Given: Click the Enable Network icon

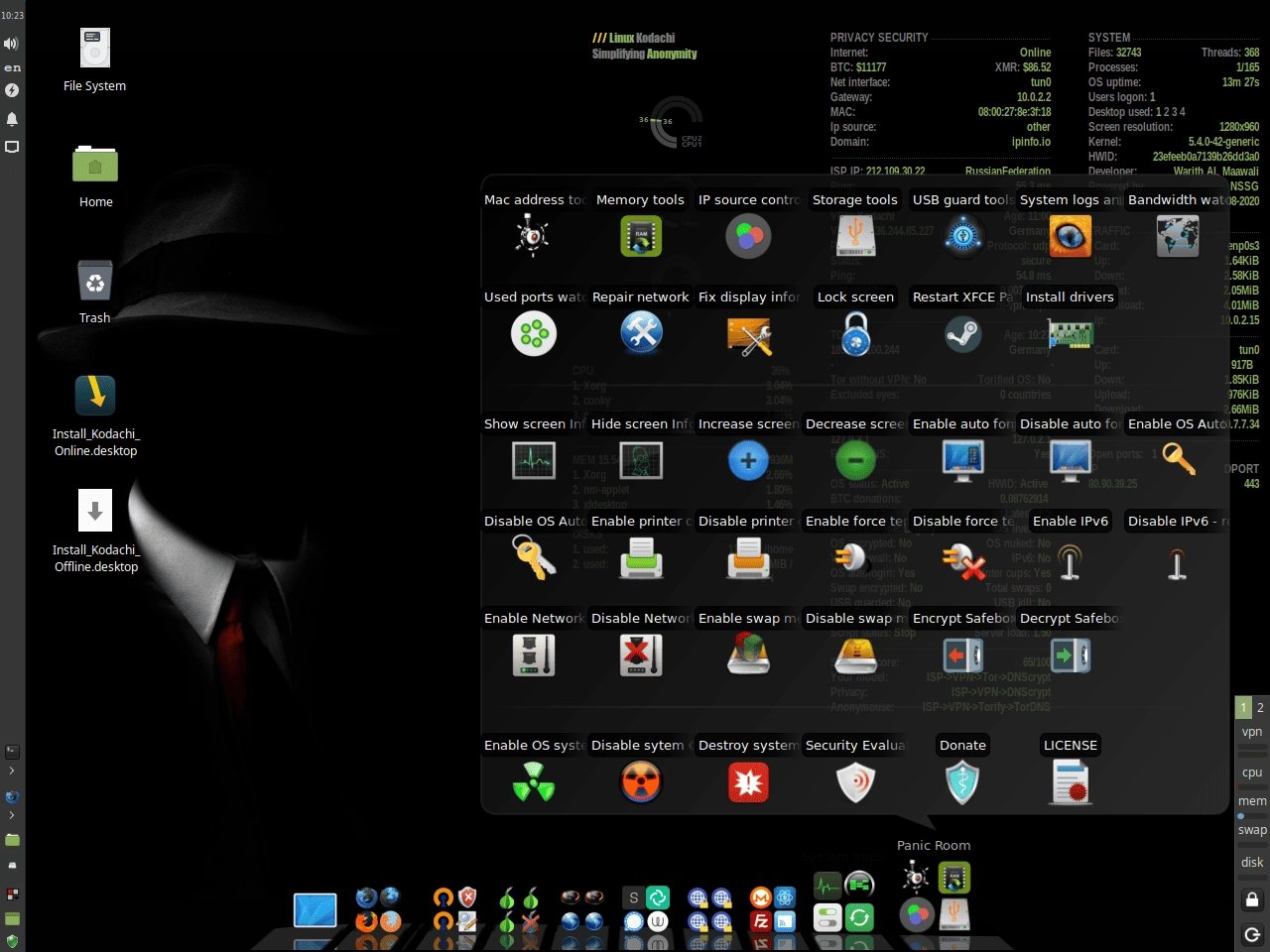Looking at the screenshot, I should (x=533, y=655).
